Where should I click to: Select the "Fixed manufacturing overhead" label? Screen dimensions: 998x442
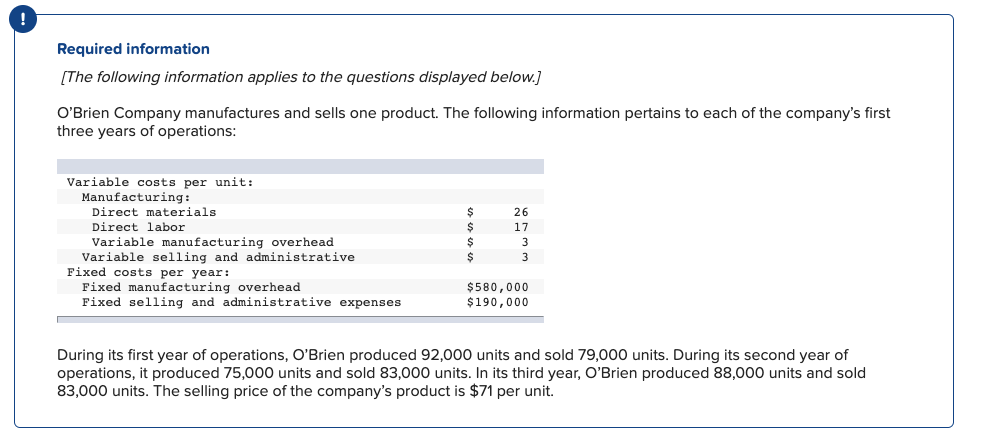[191, 287]
